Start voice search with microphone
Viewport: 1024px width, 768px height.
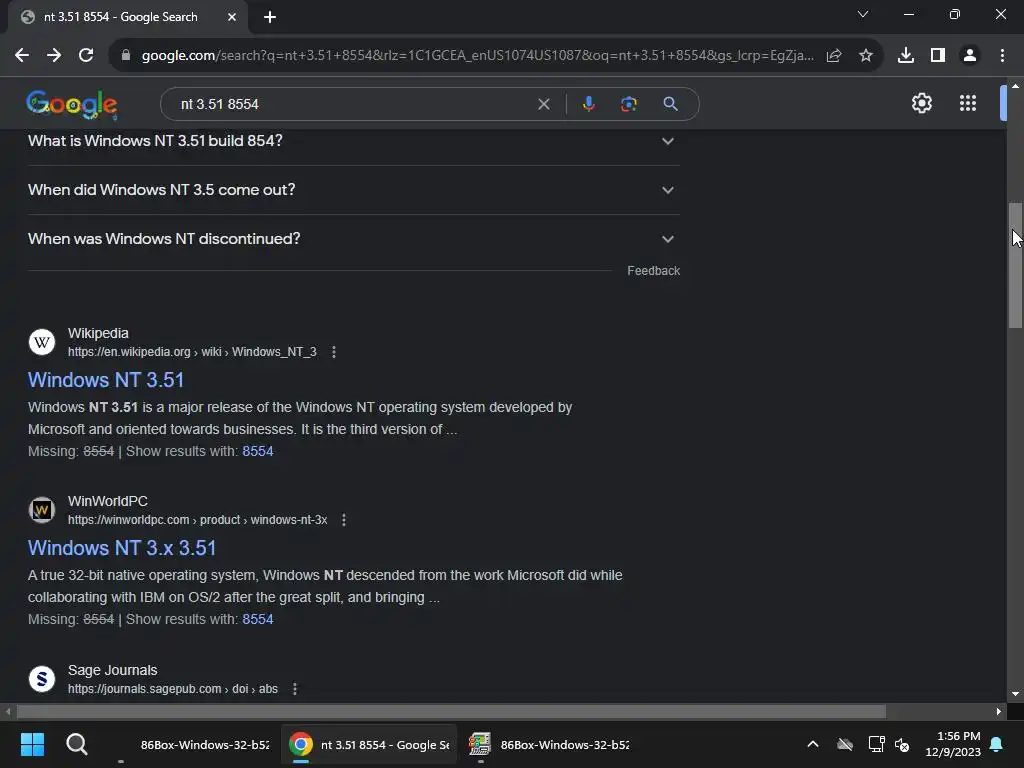588,104
